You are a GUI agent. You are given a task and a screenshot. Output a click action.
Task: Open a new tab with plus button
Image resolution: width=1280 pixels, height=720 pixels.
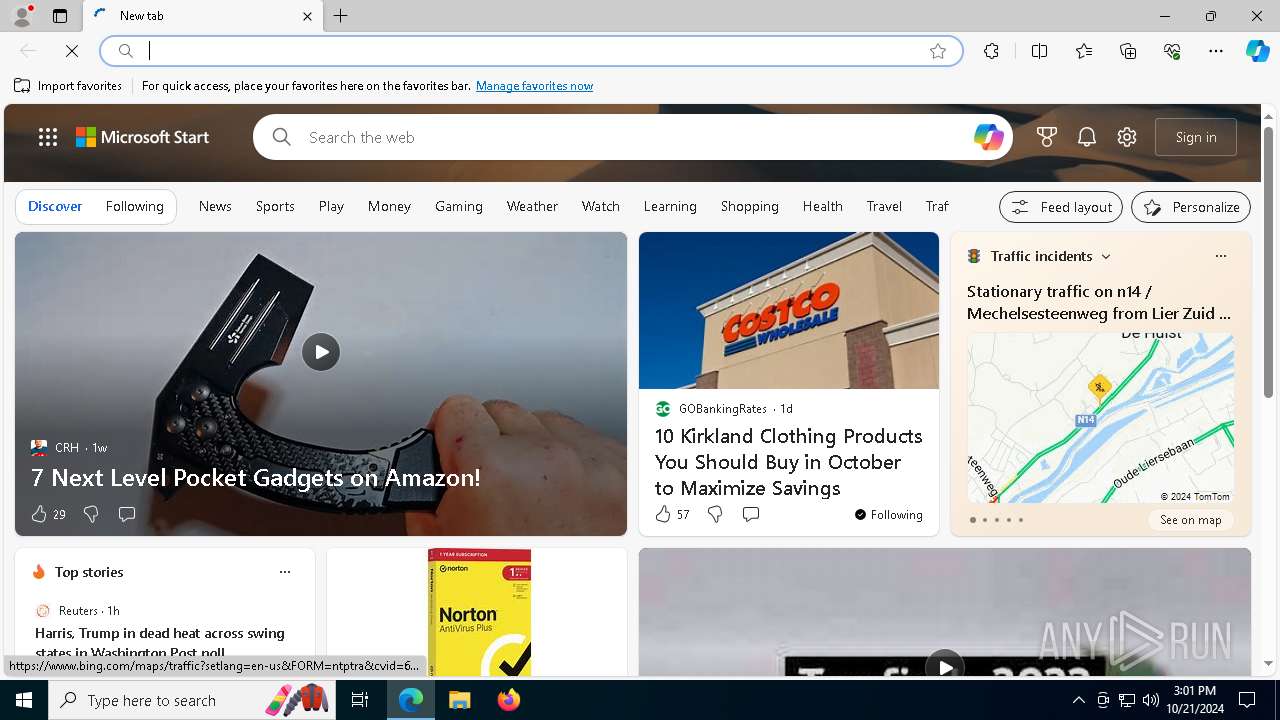[x=341, y=16]
